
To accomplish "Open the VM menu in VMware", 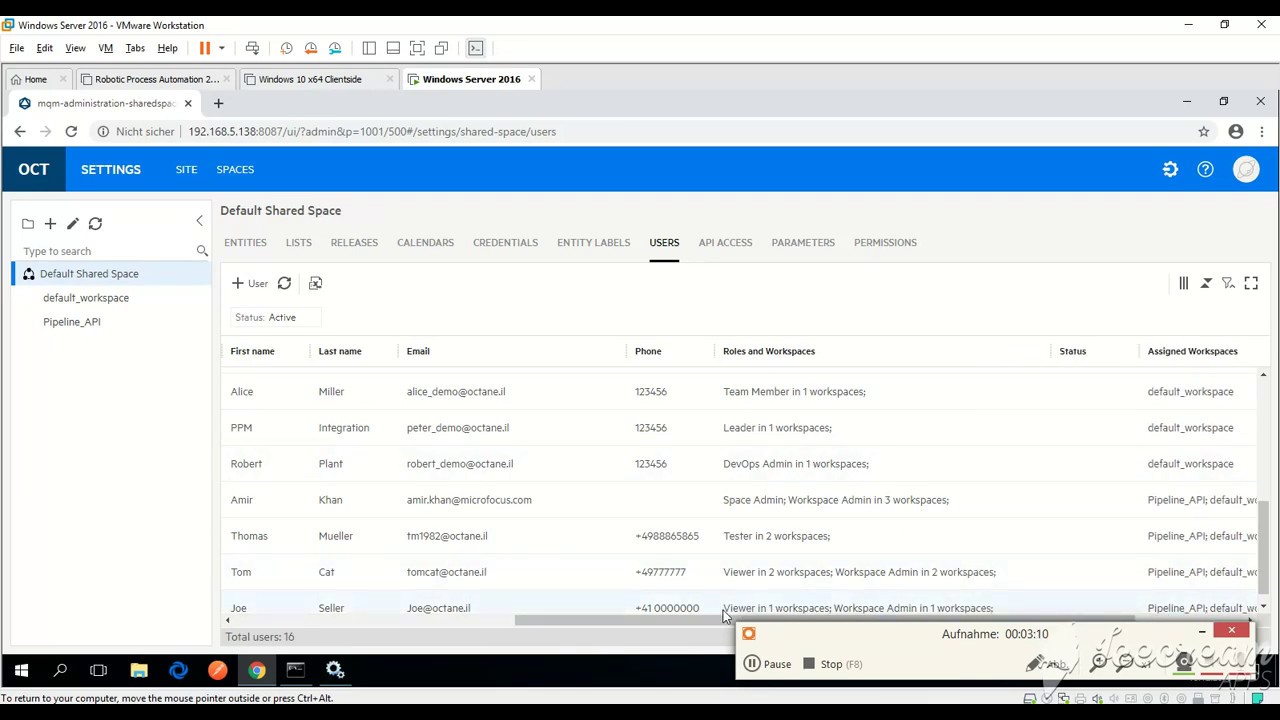I will click(105, 48).
